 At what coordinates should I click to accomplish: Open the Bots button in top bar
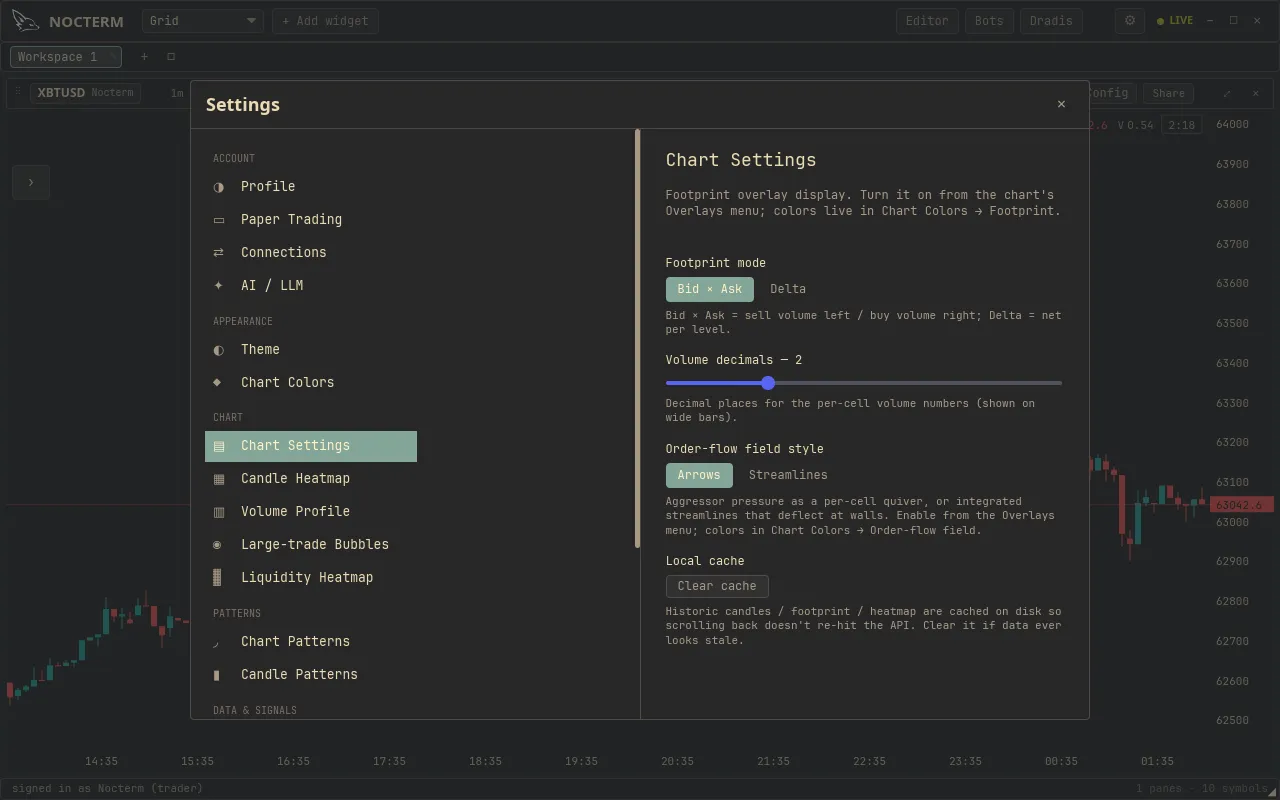pyautogui.click(x=989, y=21)
